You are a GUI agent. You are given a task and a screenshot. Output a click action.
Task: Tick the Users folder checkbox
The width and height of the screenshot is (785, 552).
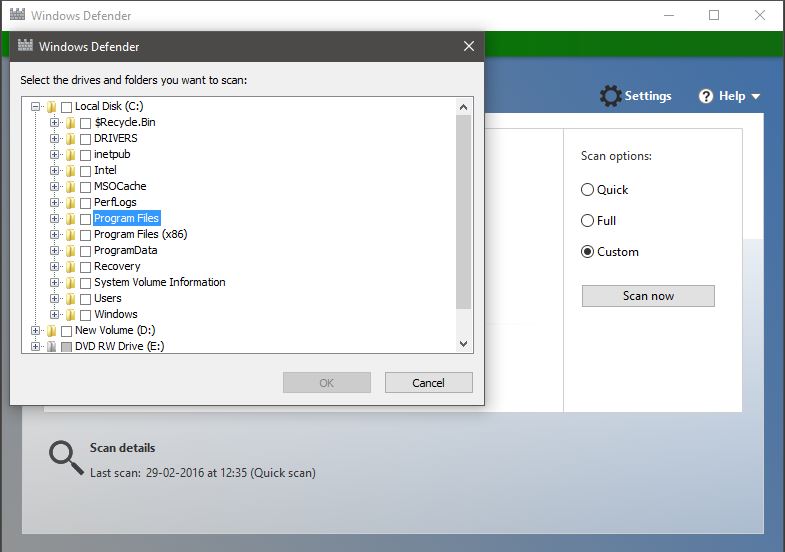(86, 299)
